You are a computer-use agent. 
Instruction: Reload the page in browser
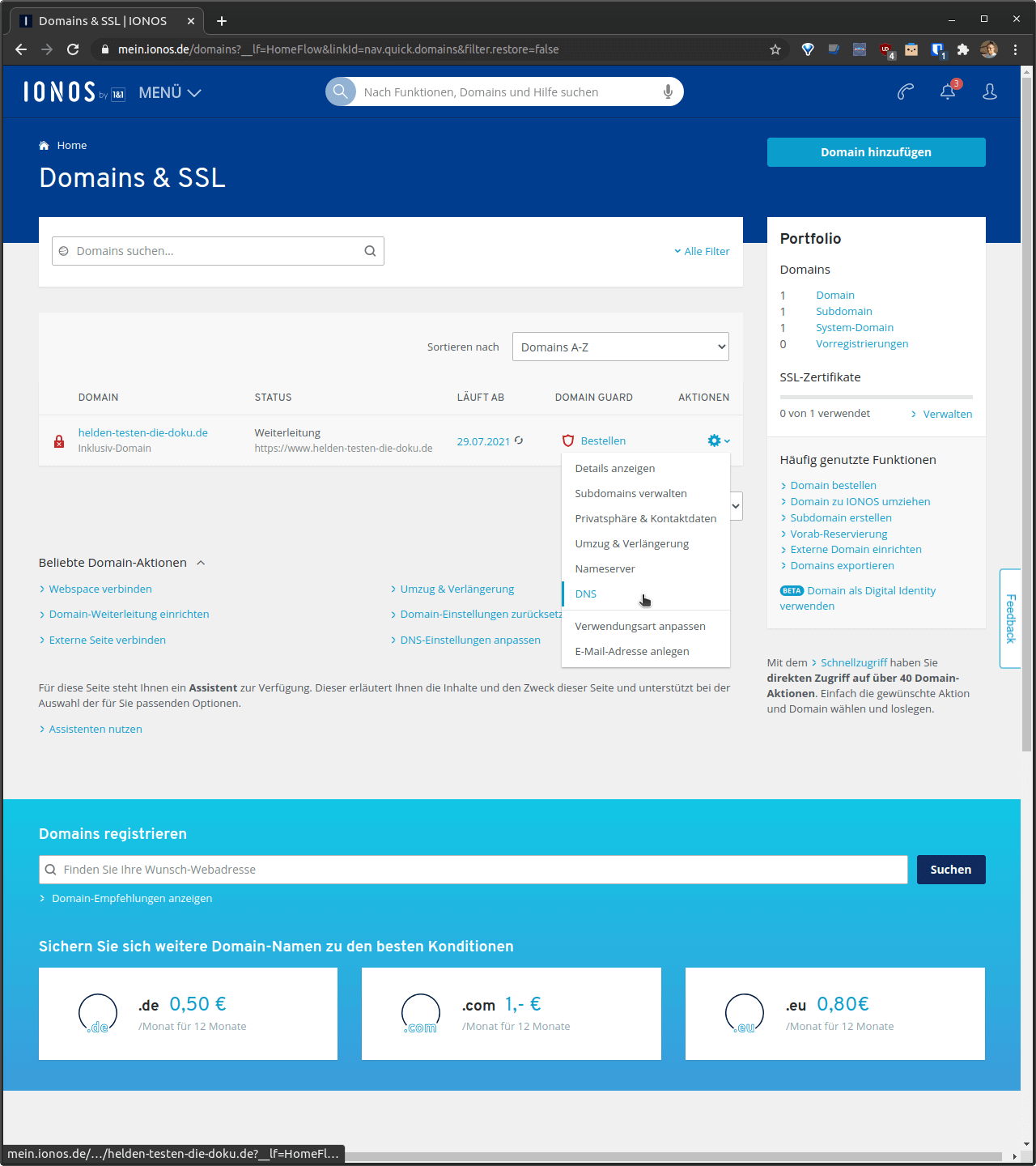[x=73, y=49]
